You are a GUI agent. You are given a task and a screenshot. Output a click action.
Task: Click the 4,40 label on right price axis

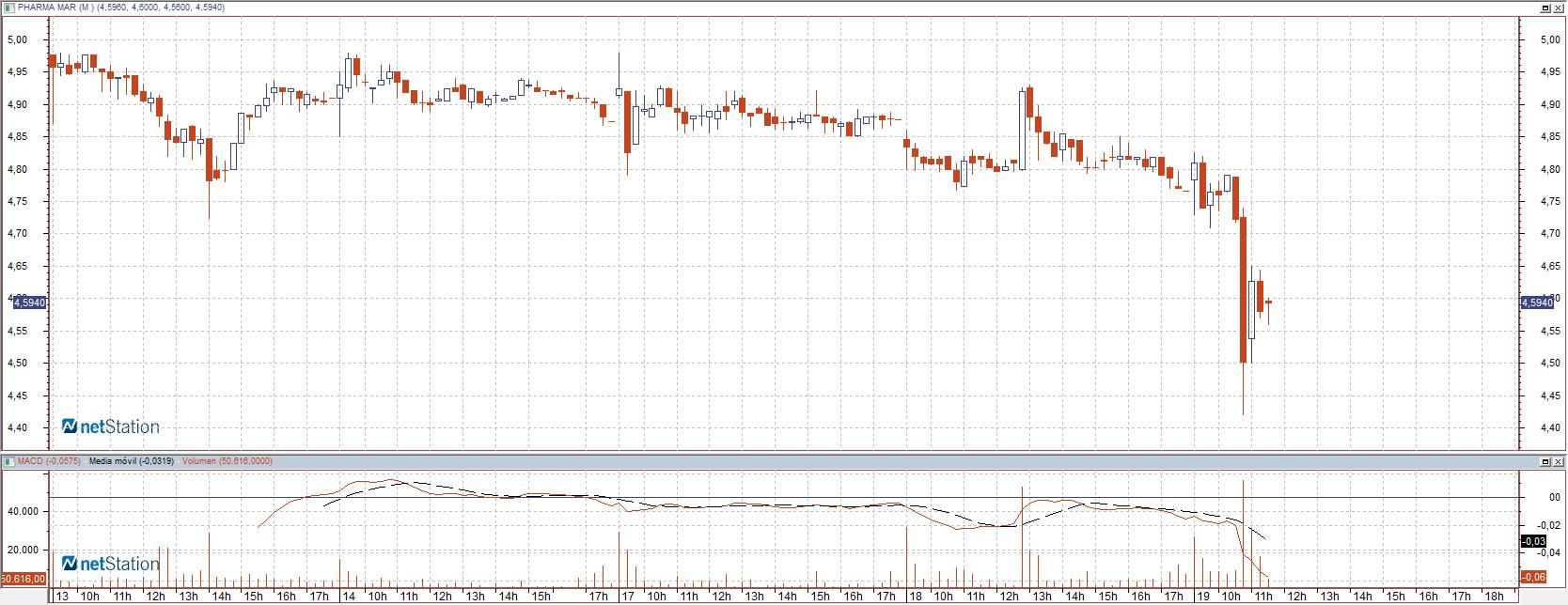point(1549,428)
